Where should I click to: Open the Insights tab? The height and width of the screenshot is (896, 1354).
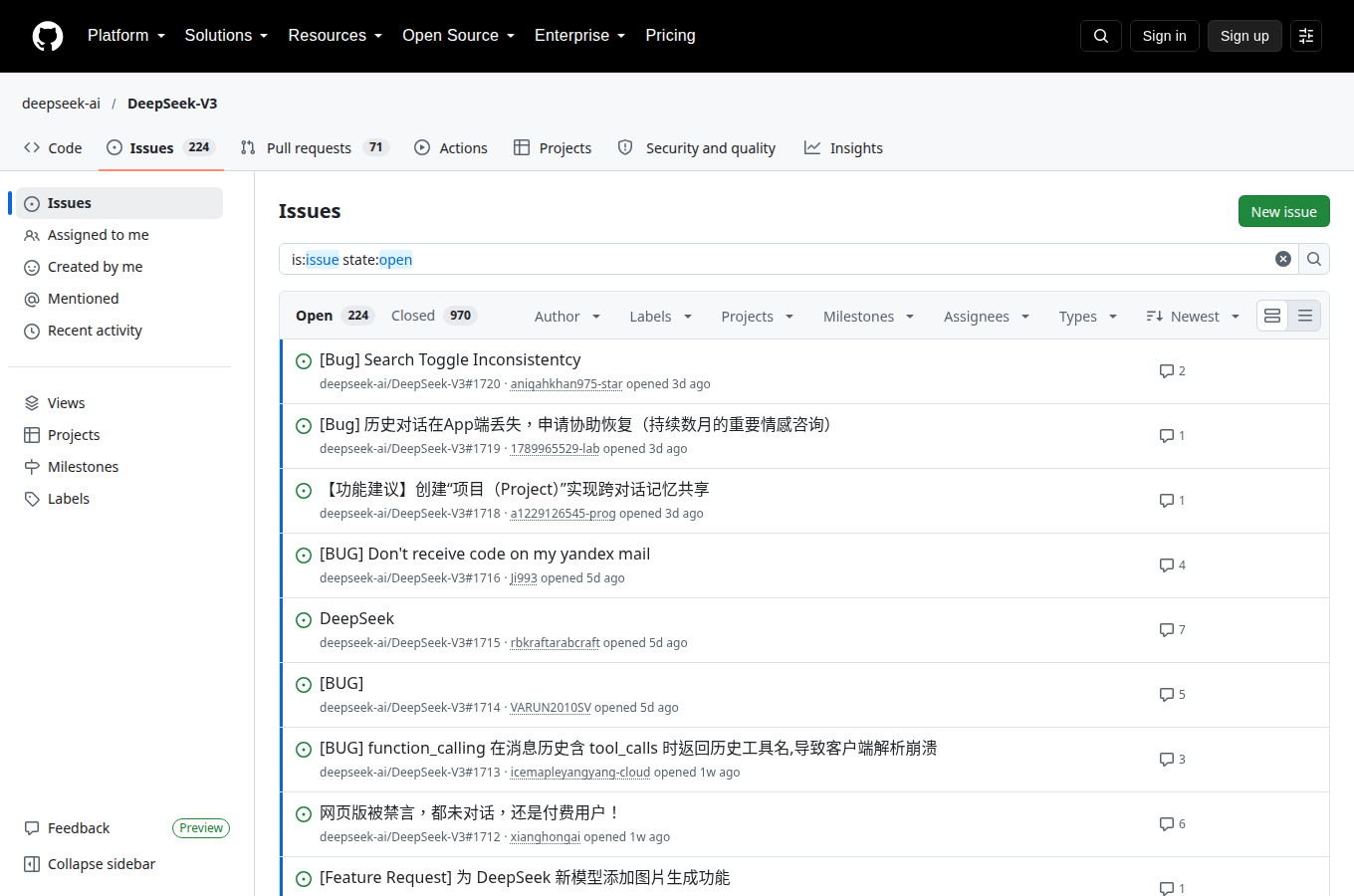844,148
